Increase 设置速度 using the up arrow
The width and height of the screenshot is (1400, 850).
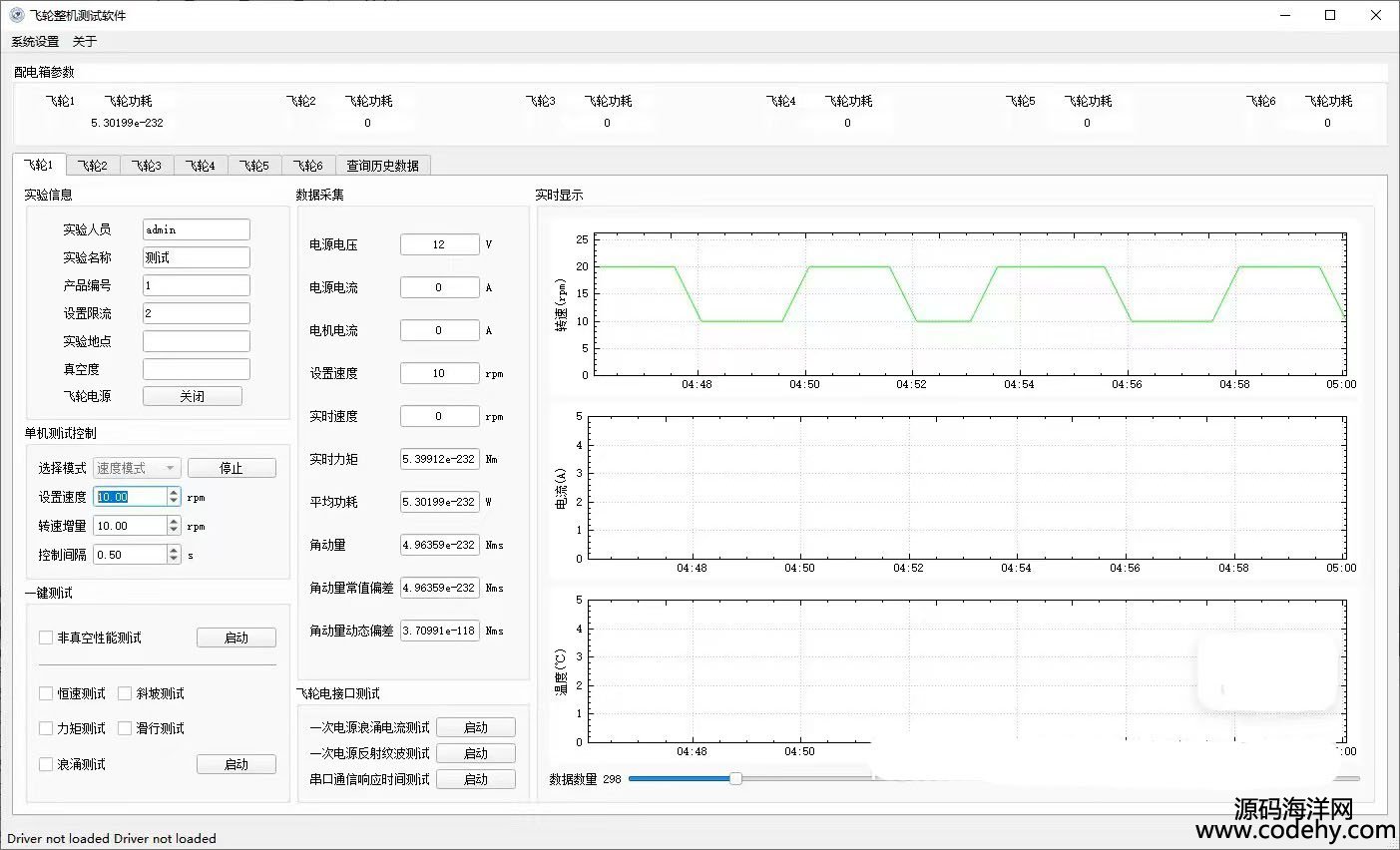pyautogui.click(x=175, y=493)
